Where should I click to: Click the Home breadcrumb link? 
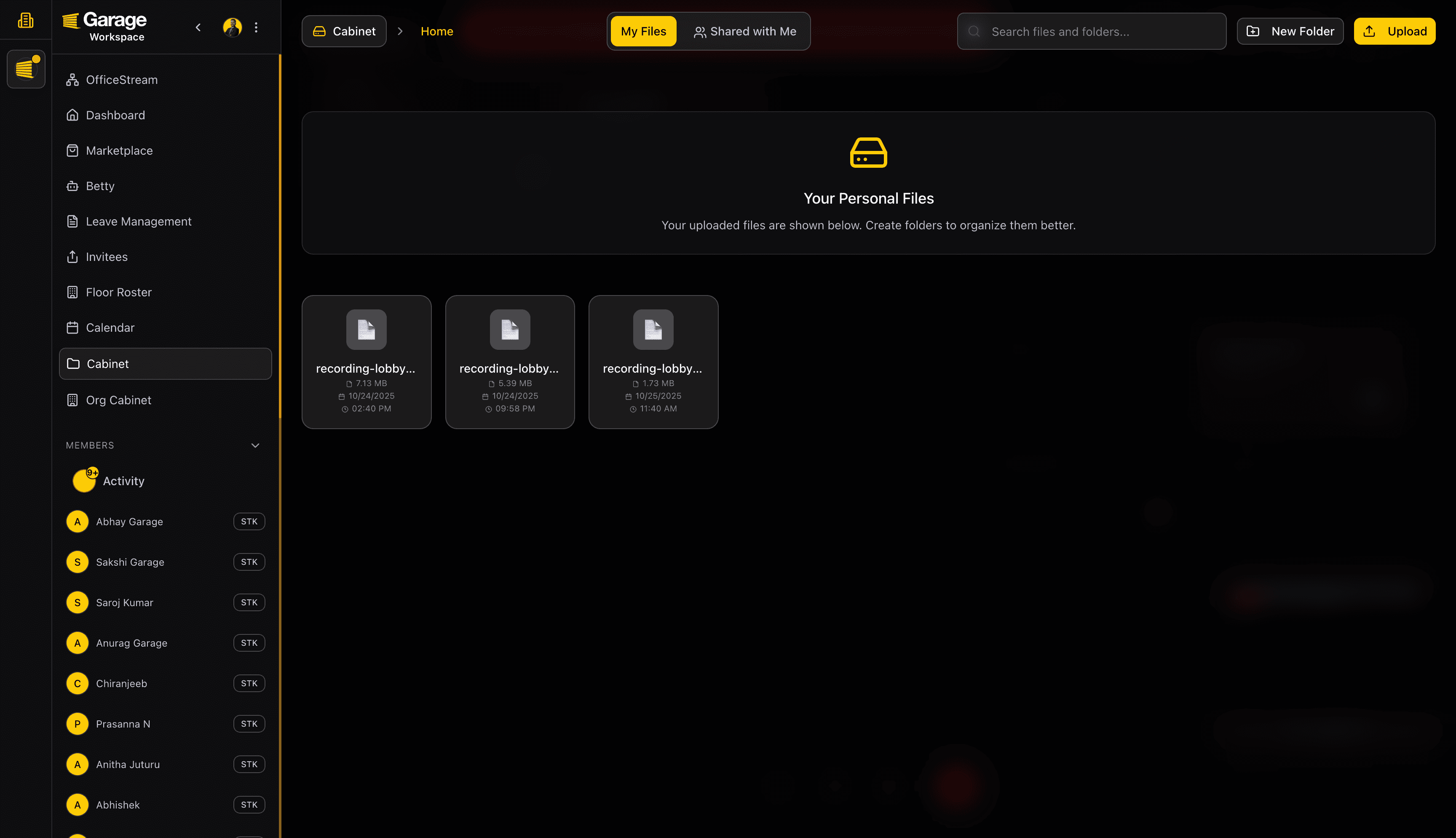click(x=436, y=31)
